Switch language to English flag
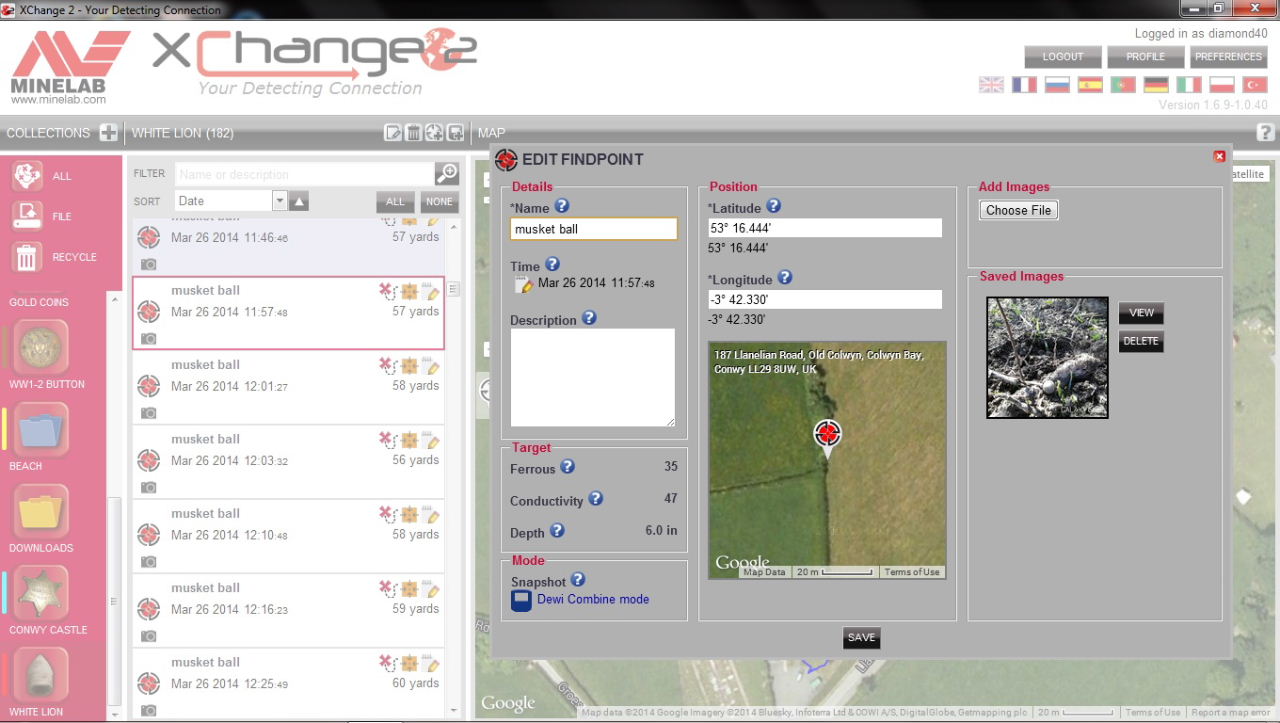The width and height of the screenshot is (1280, 723). point(991,85)
